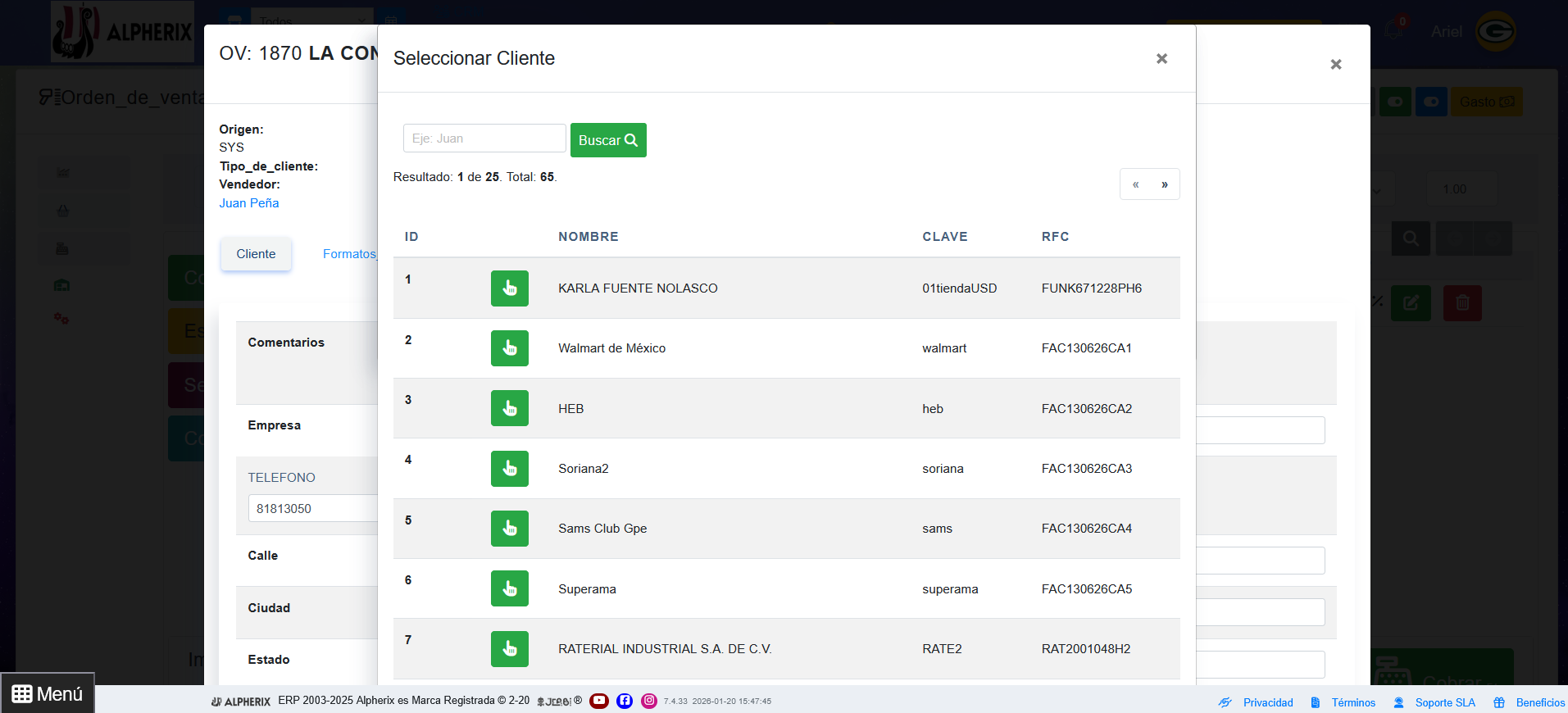The height and width of the screenshot is (713, 1568).
Task: Open the Juan Peña vendor link
Action: (249, 203)
